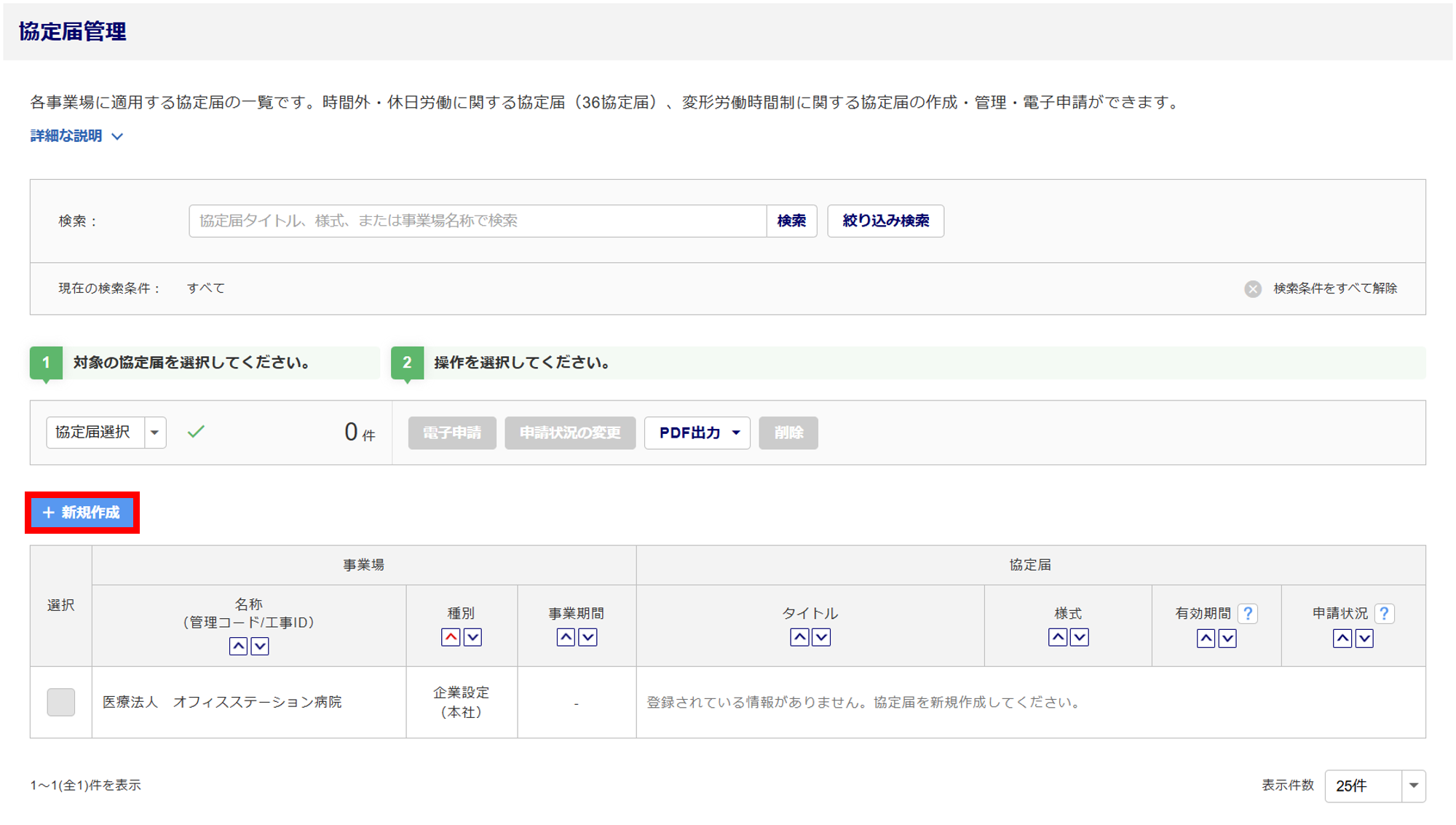This screenshot has width=1456, height=825.
Task: Open the PDF出力 dropdown menu
Action: click(x=697, y=433)
